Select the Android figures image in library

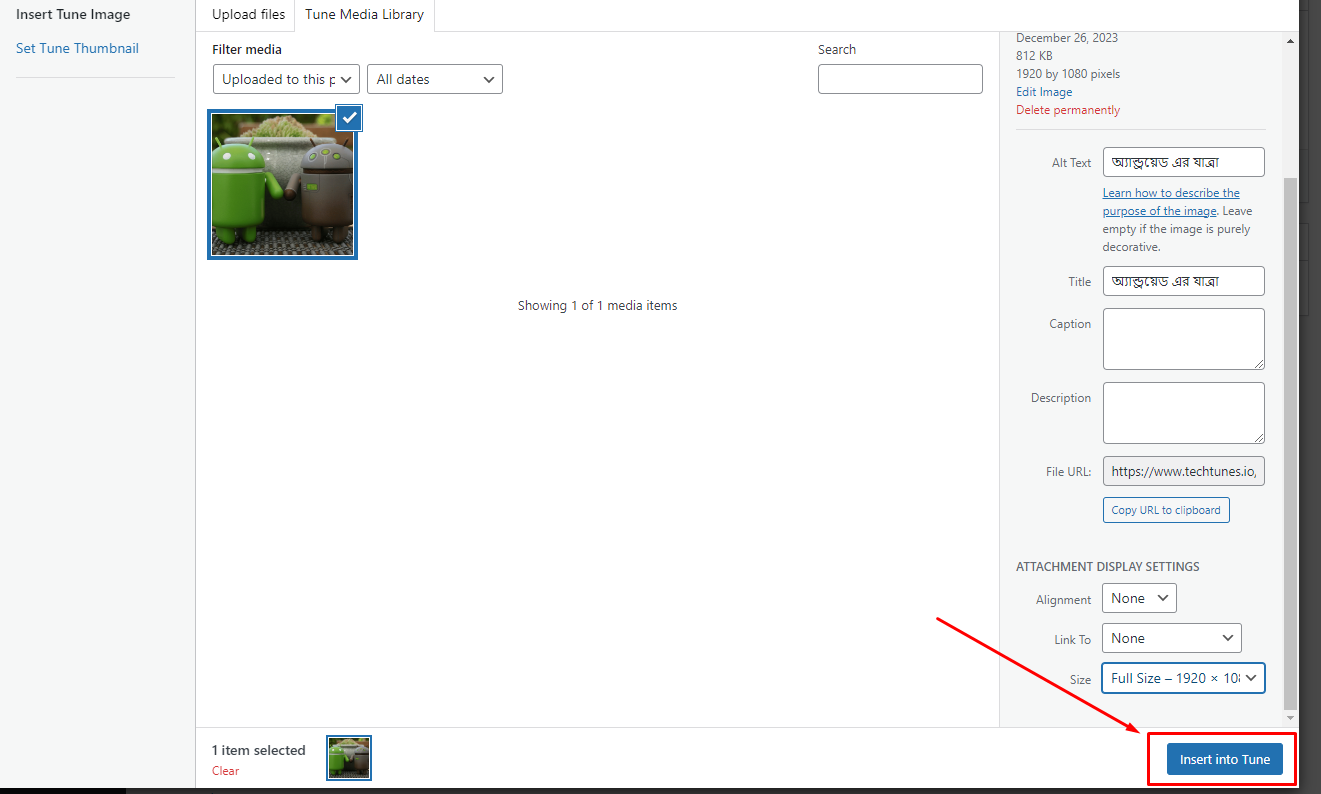point(282,184)
